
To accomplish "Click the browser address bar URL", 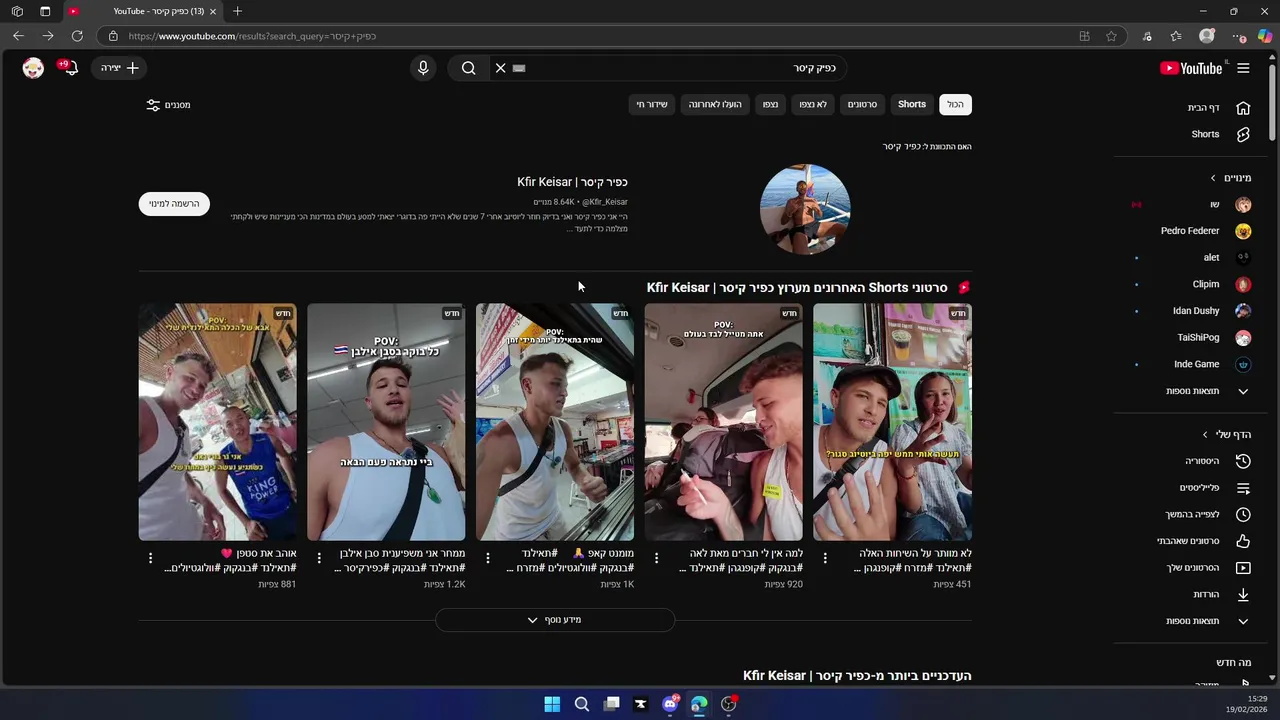I will click(252, 36).
